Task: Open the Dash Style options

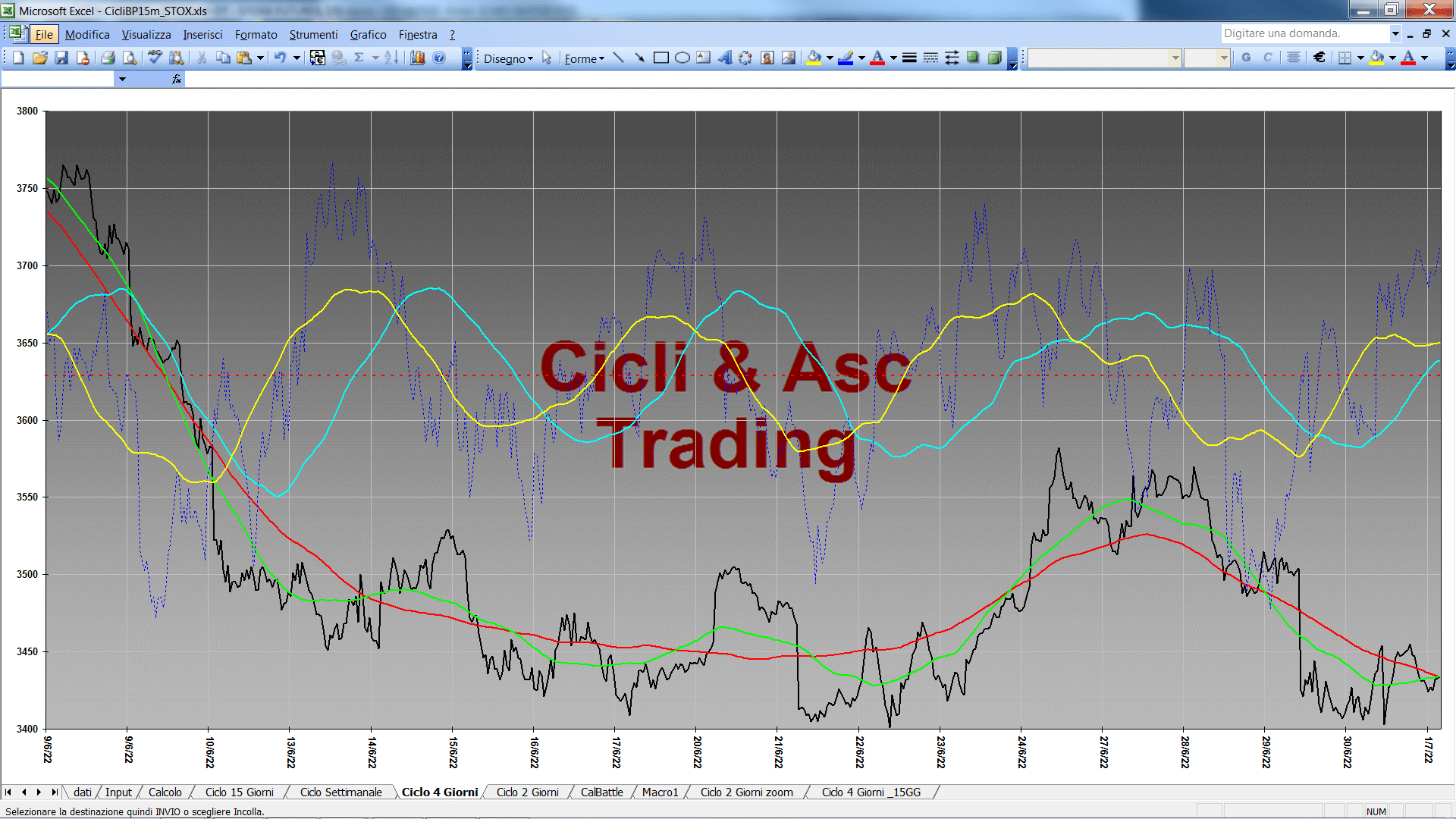Action: [930, 58]
